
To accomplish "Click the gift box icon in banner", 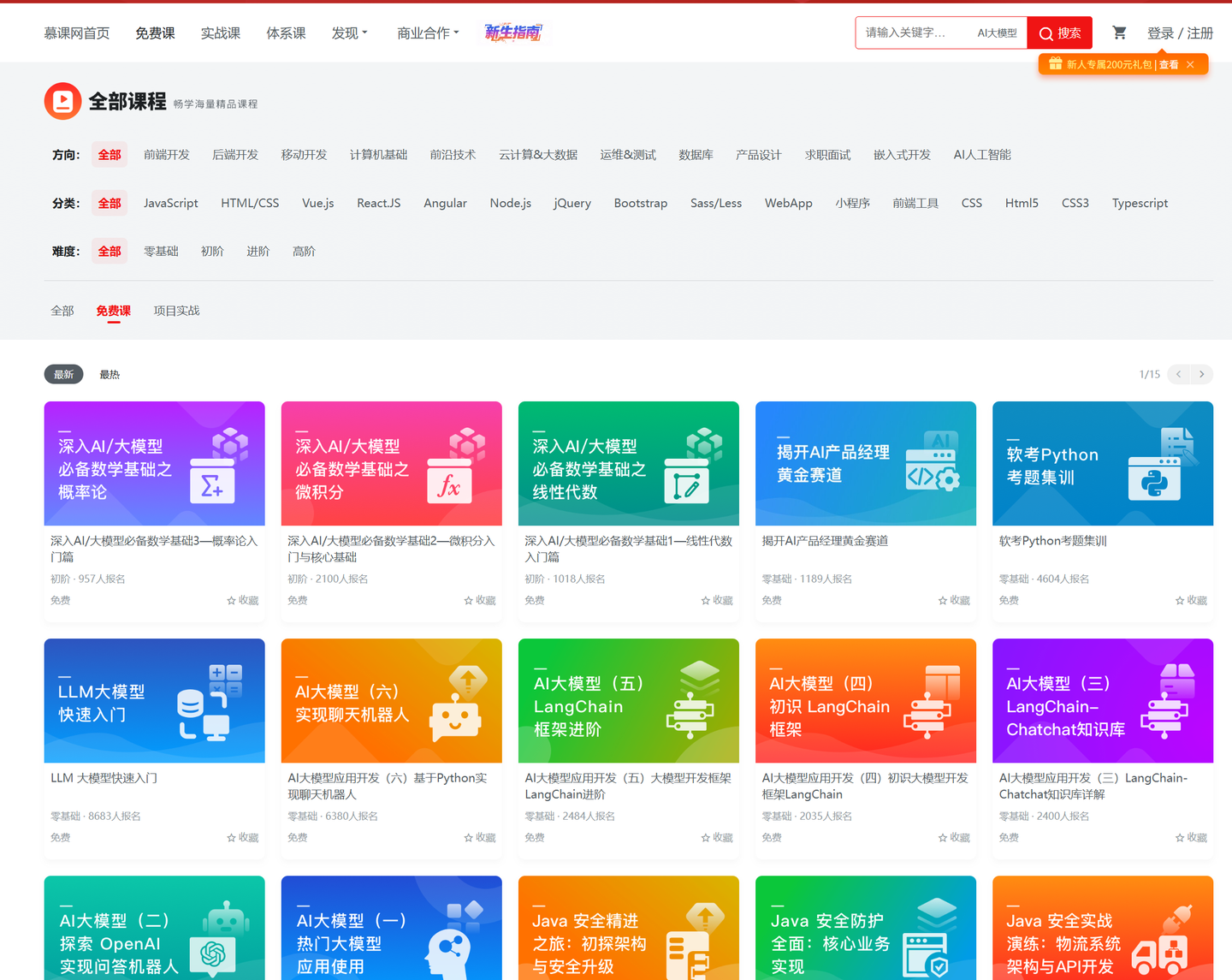I will [1055, 64].
